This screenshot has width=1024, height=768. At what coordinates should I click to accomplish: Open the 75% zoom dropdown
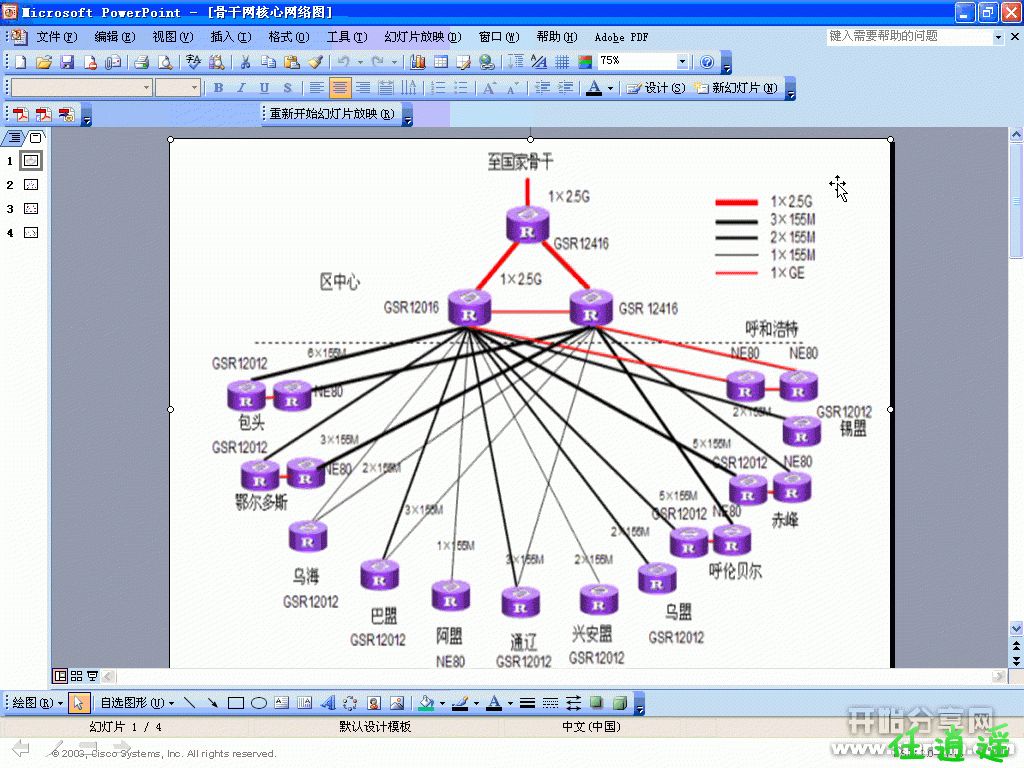click(x=683, y=62)
